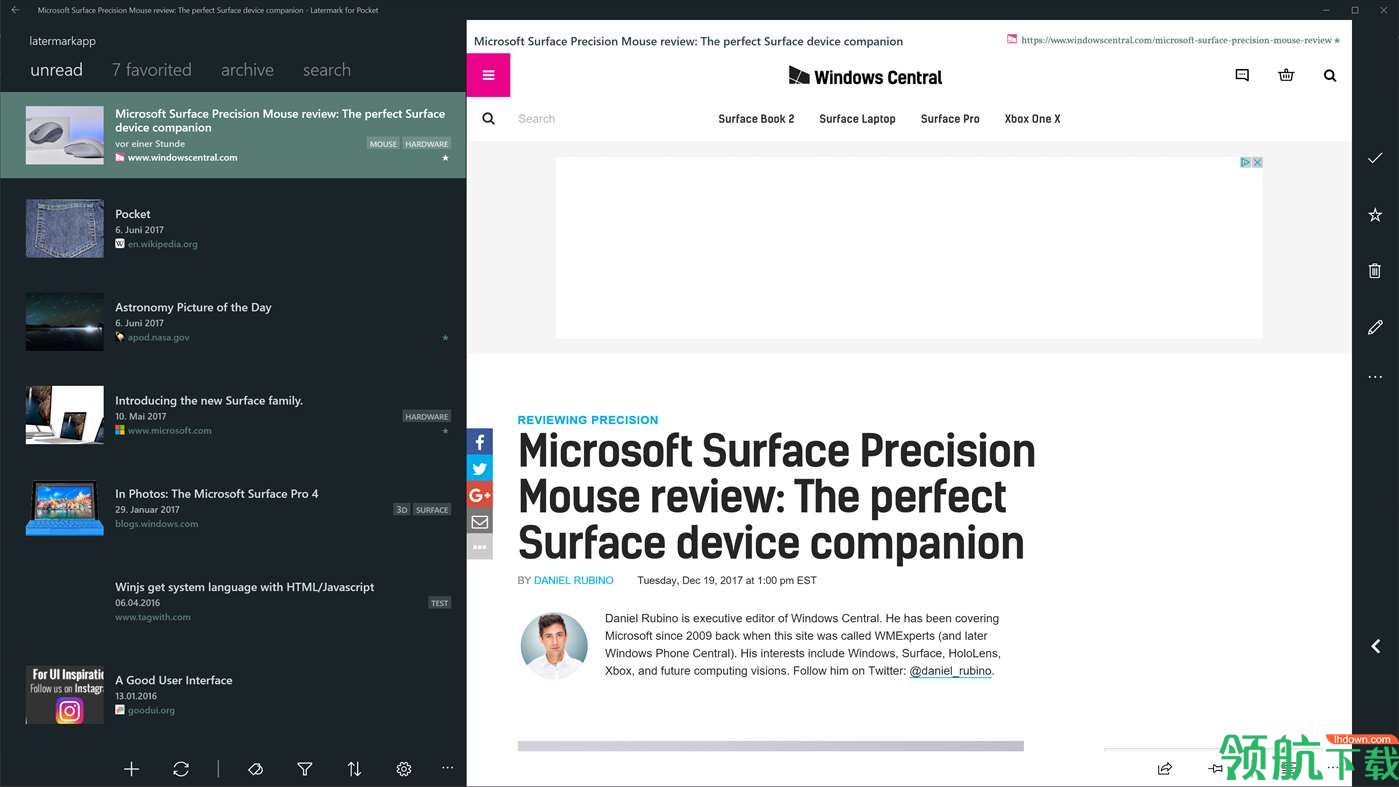
Task: Open the shopping basket icon in the header
Action: (x=1286, y=75)
